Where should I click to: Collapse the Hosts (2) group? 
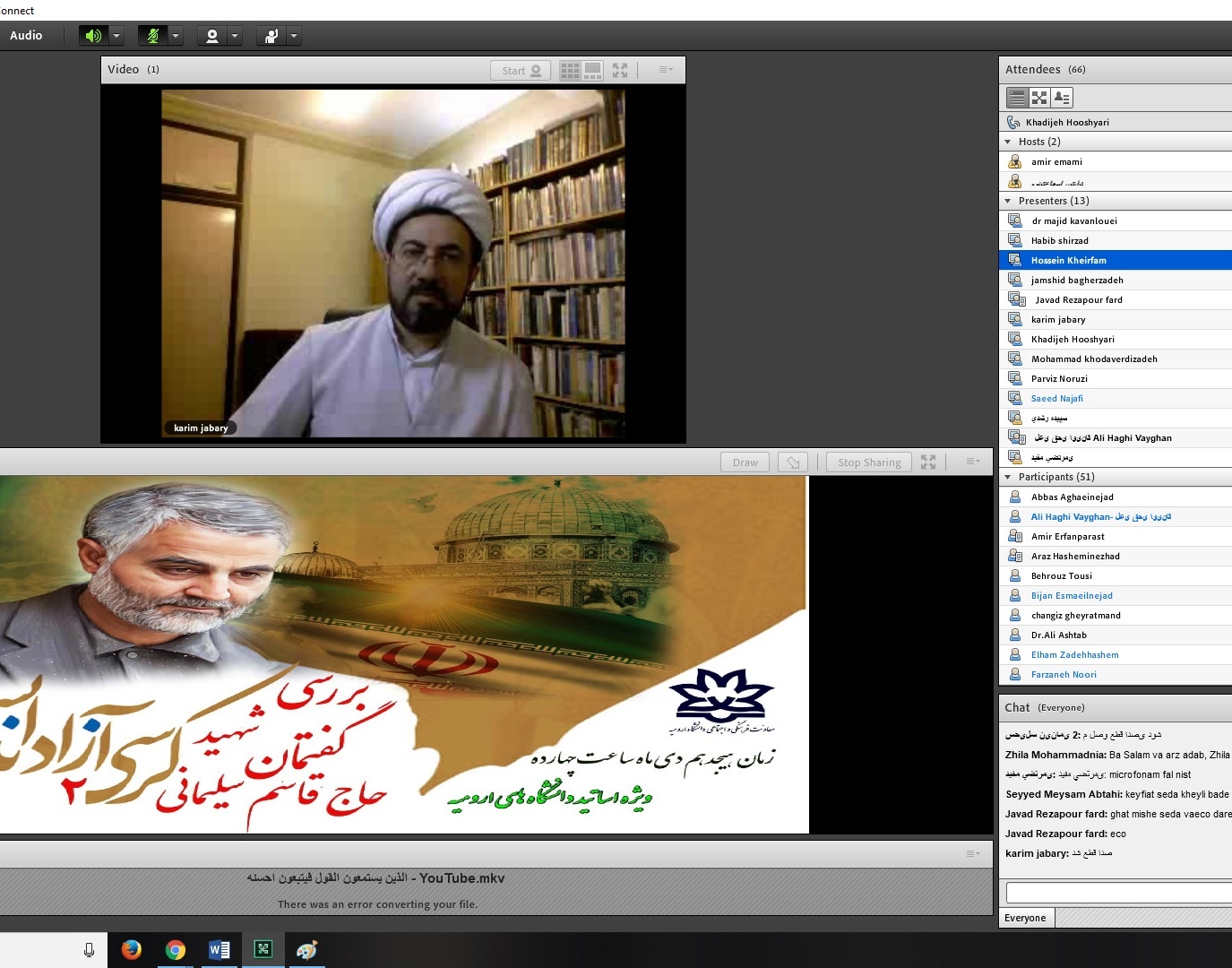tap(1008, 142)
